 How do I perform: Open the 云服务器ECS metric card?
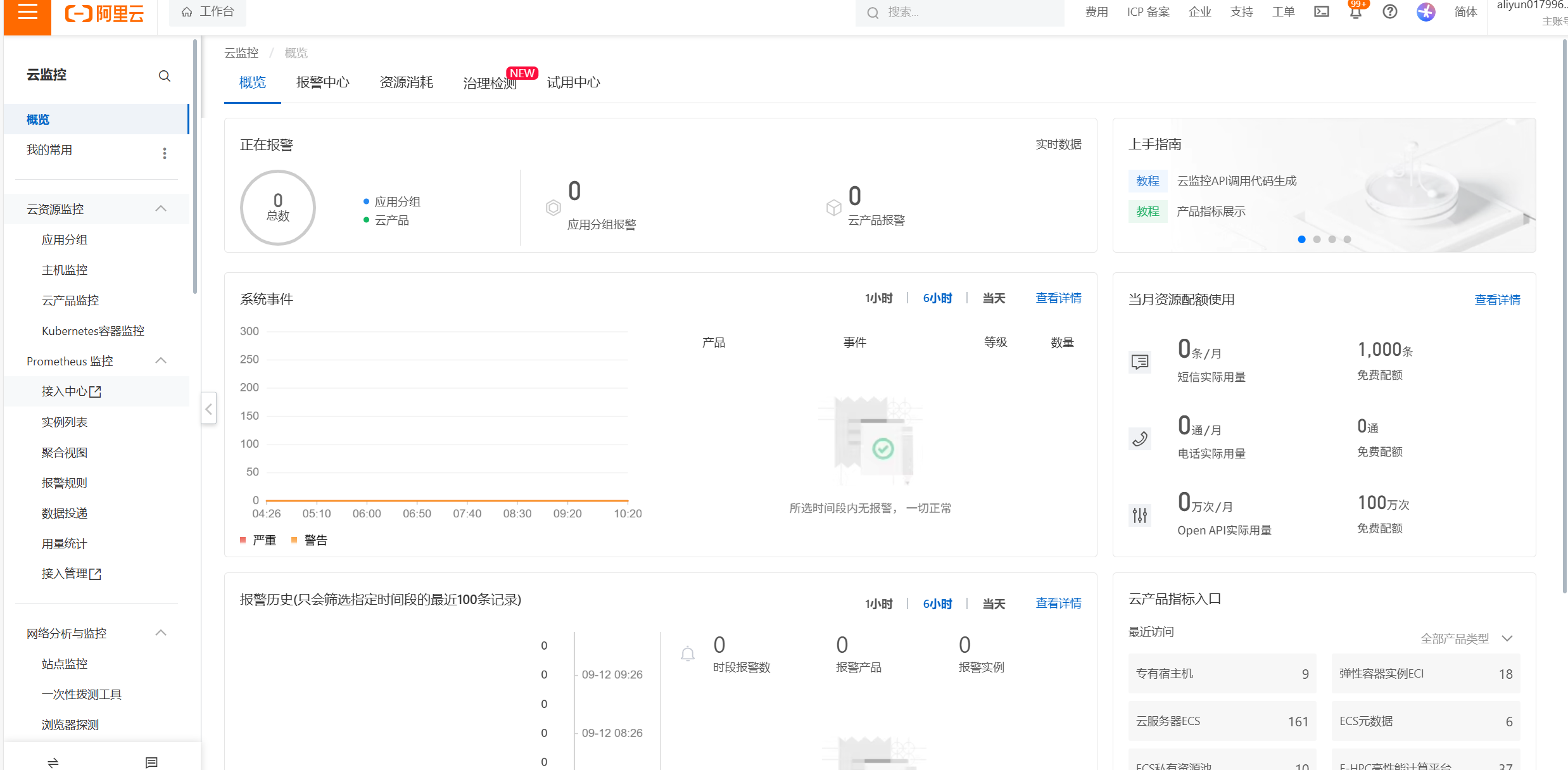pyautogui.click(x=1222, y=721)
